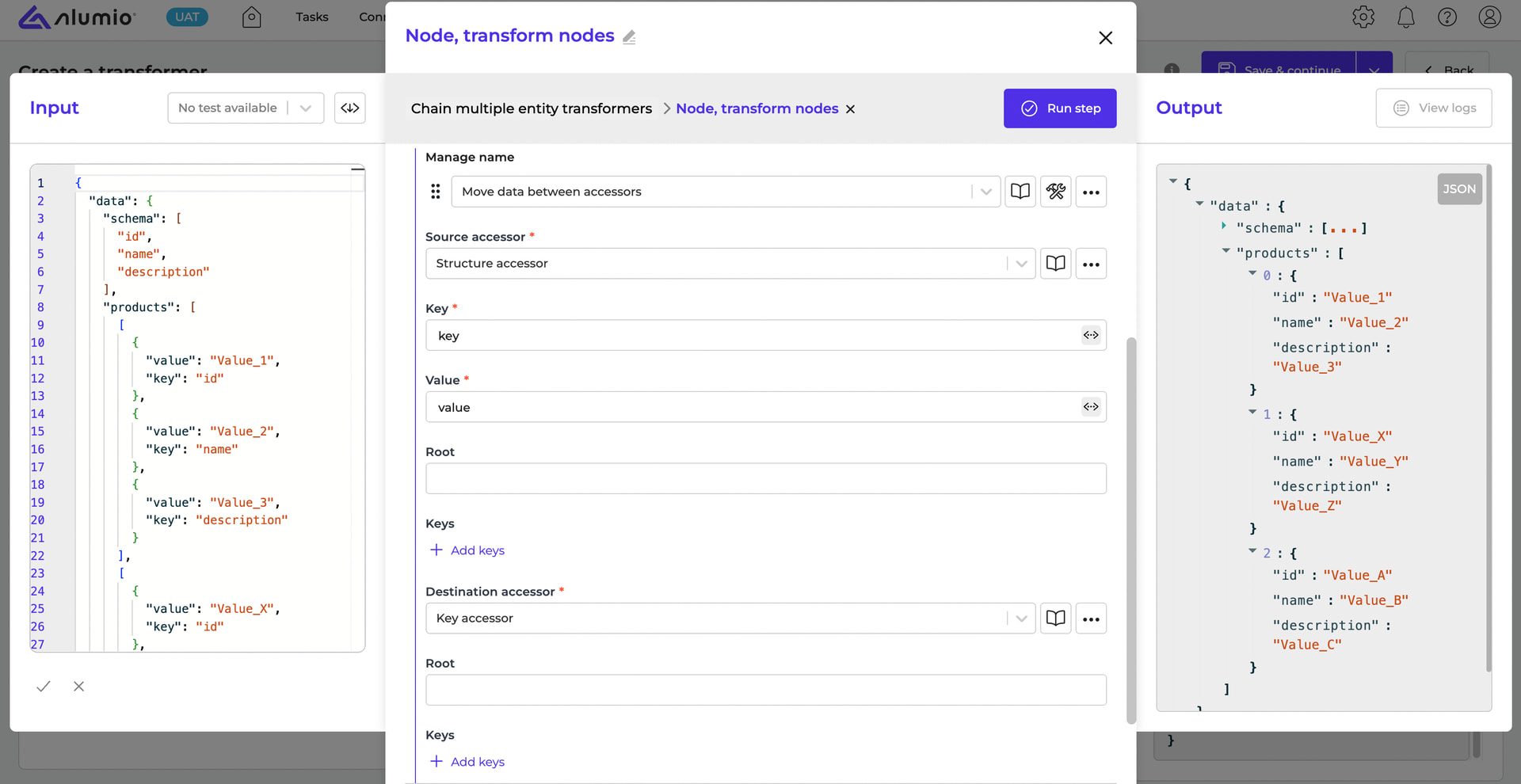Open book icon next to Destination accessor
Viewport: 1521px width, 784px height.
[x=1055, y=618]
